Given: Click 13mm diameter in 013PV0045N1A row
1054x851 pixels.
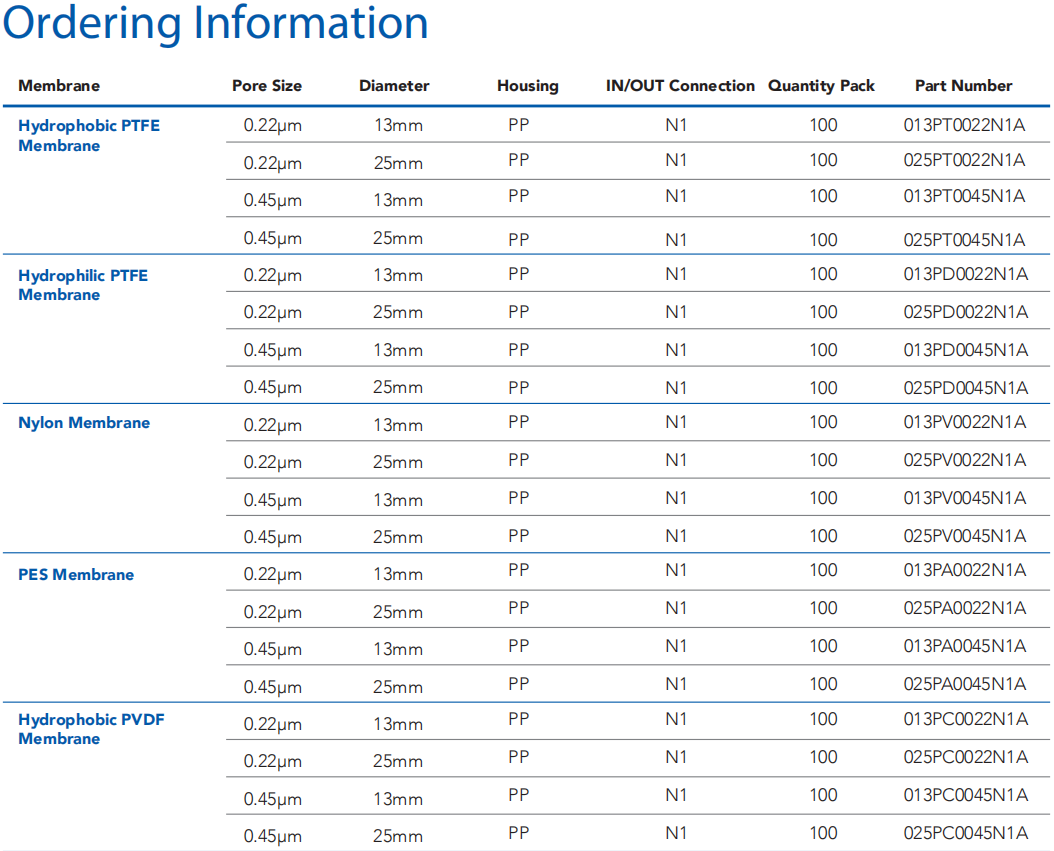Looking at the screenshot, I should [398, 500].
